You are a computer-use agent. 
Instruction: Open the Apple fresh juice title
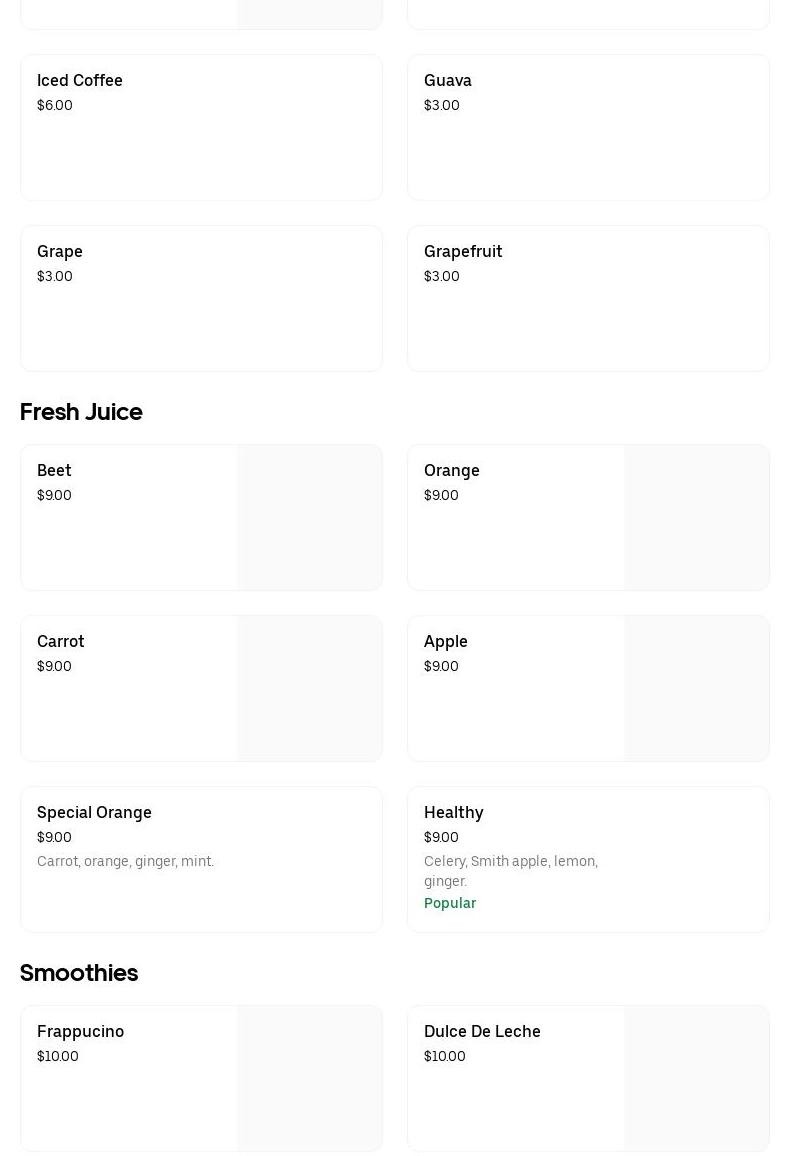(x=446, y=642)
